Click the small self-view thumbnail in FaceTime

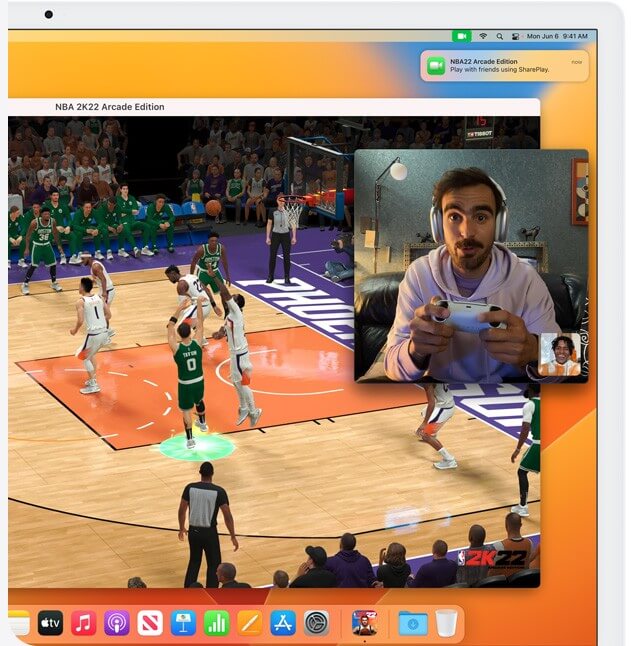(560, 355)
